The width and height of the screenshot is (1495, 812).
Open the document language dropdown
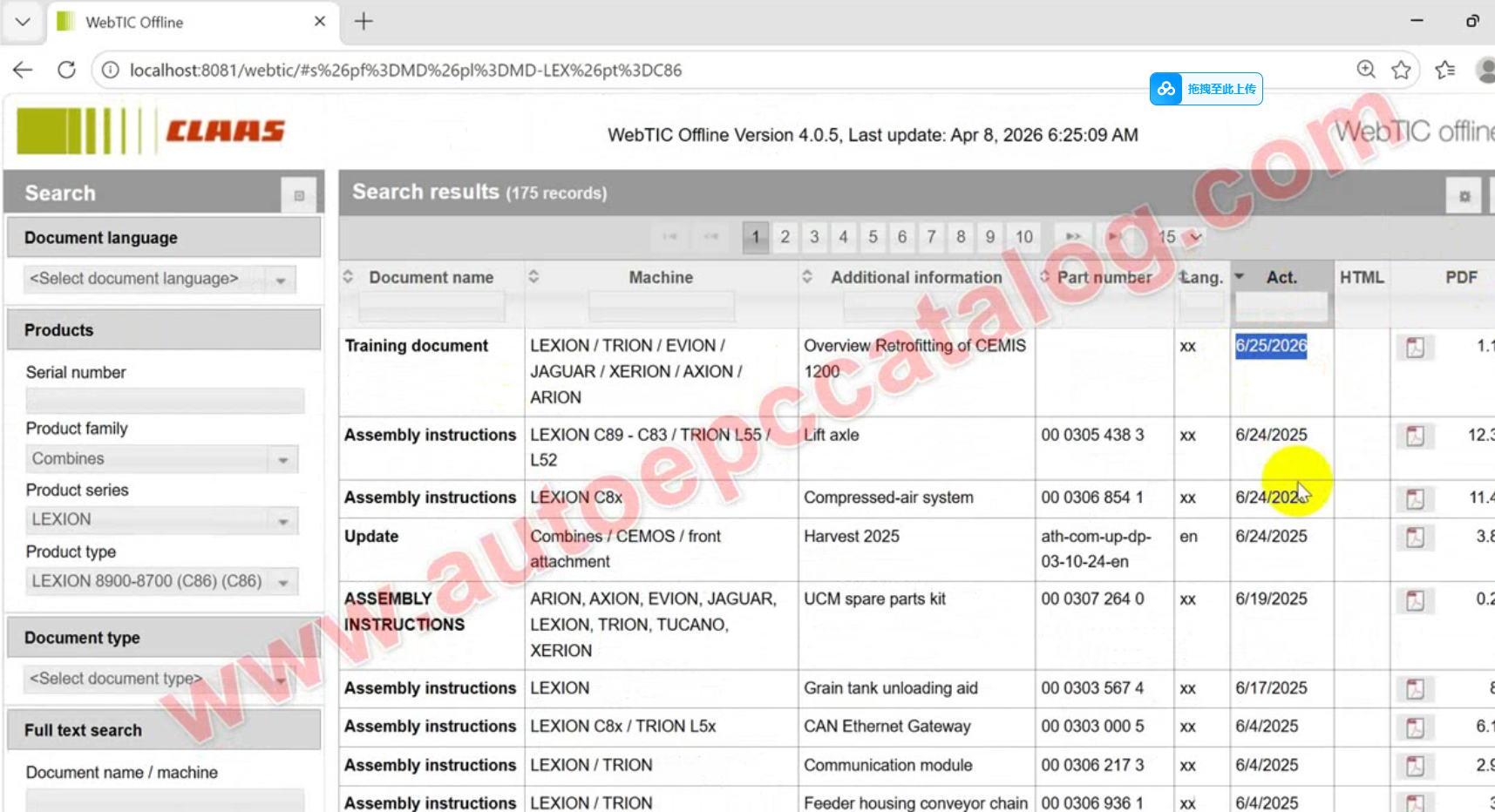pos(281,280)
